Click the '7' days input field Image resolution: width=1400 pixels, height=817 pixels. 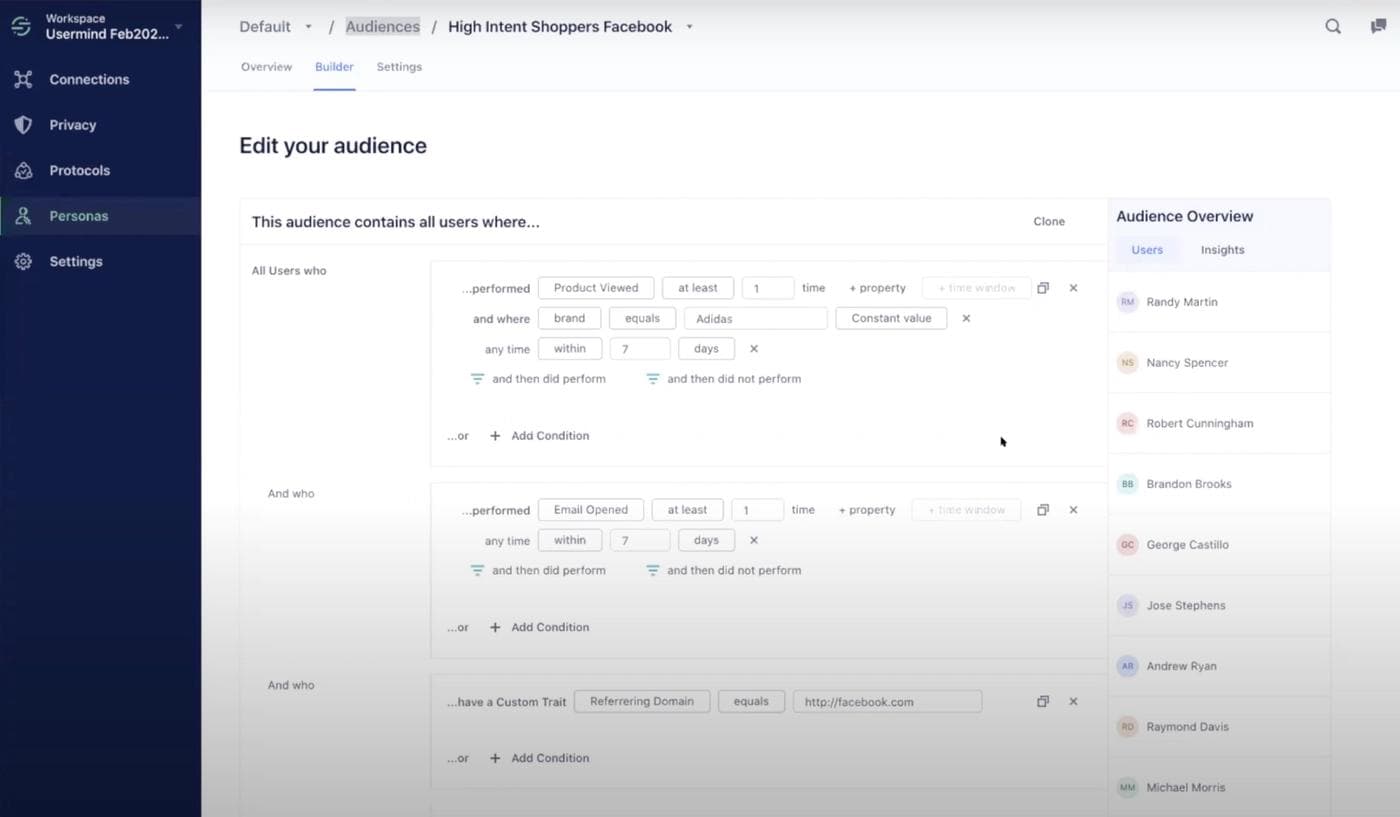click(x=640, y=348)
